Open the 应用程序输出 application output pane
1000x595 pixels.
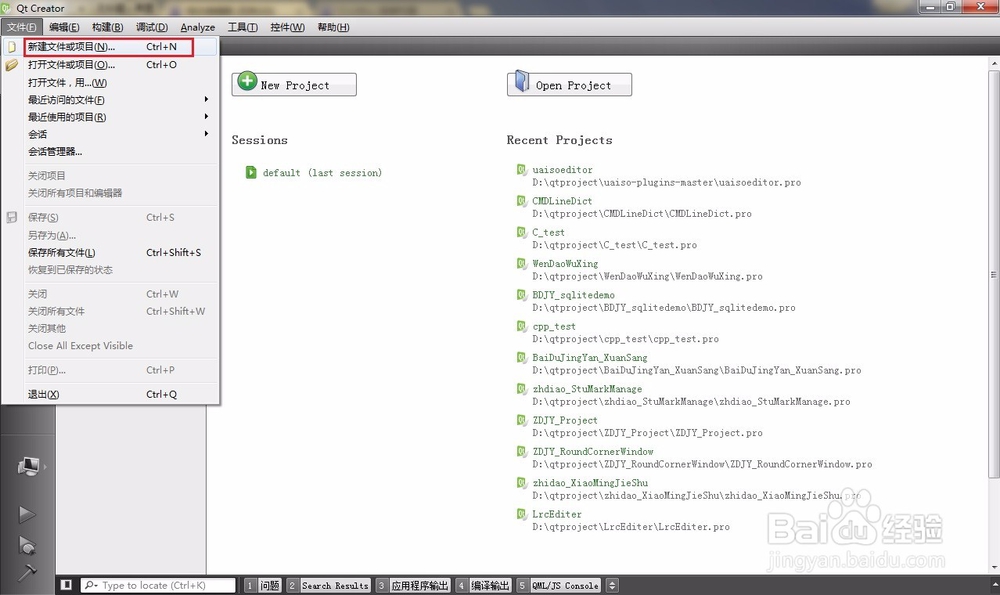coord(413,585)
